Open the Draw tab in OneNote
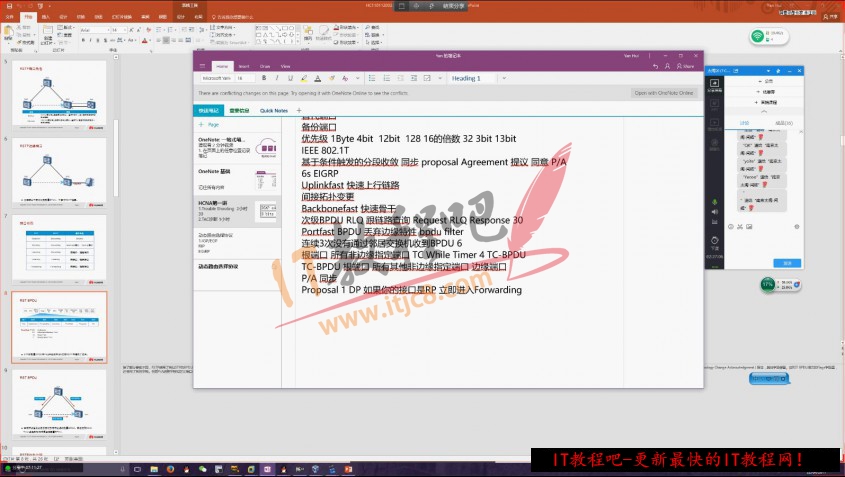Screen dimensions: 845x477 [x=265, y=66]
